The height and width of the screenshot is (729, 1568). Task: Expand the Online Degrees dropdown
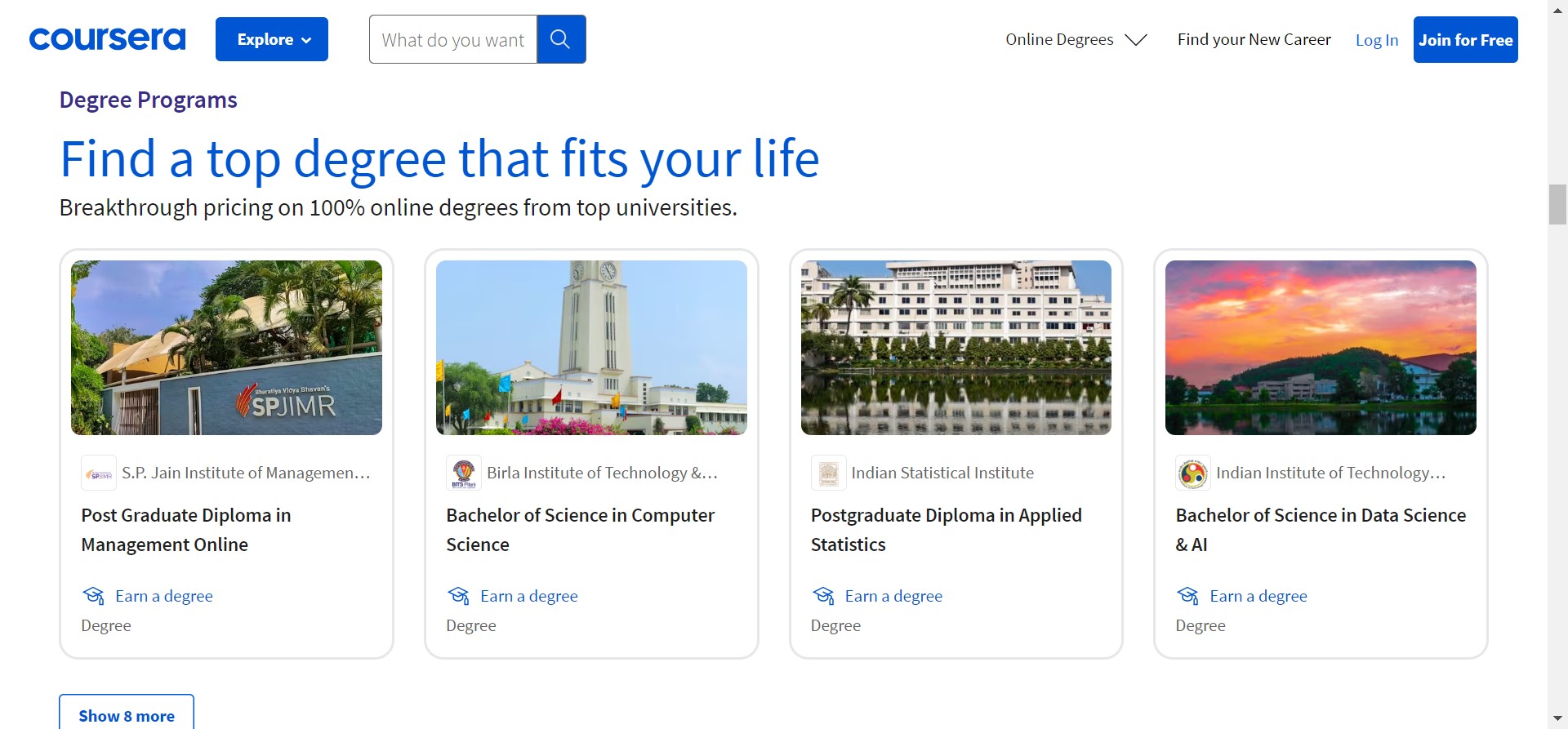click(x=1076, y=39)
